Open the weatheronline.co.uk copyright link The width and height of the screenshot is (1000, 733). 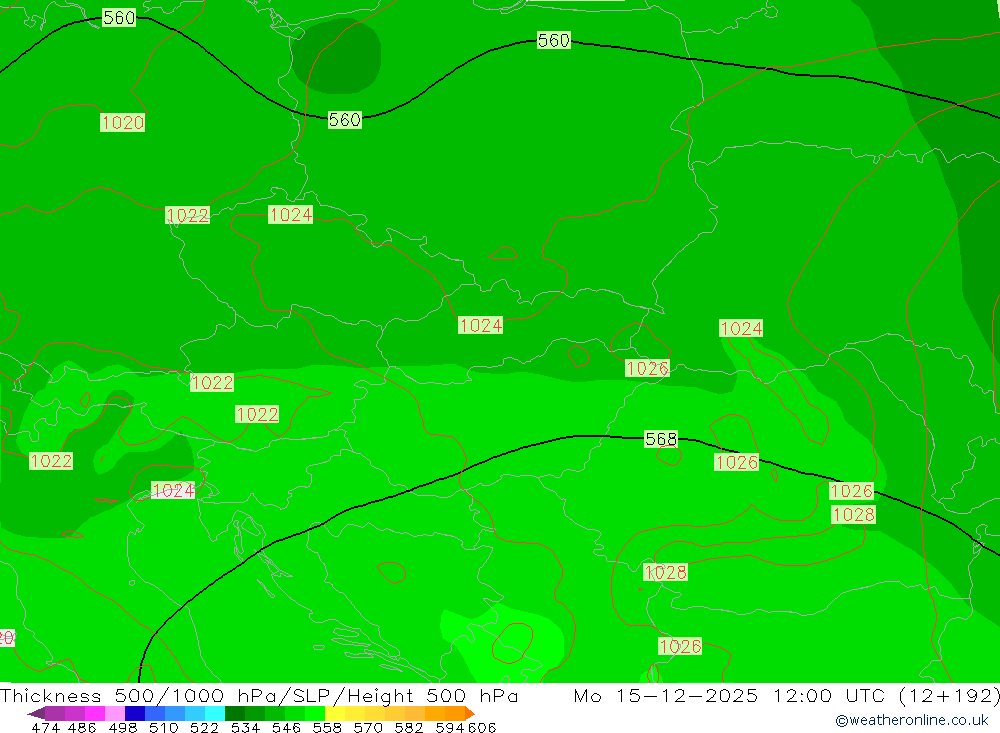(912, 720)
